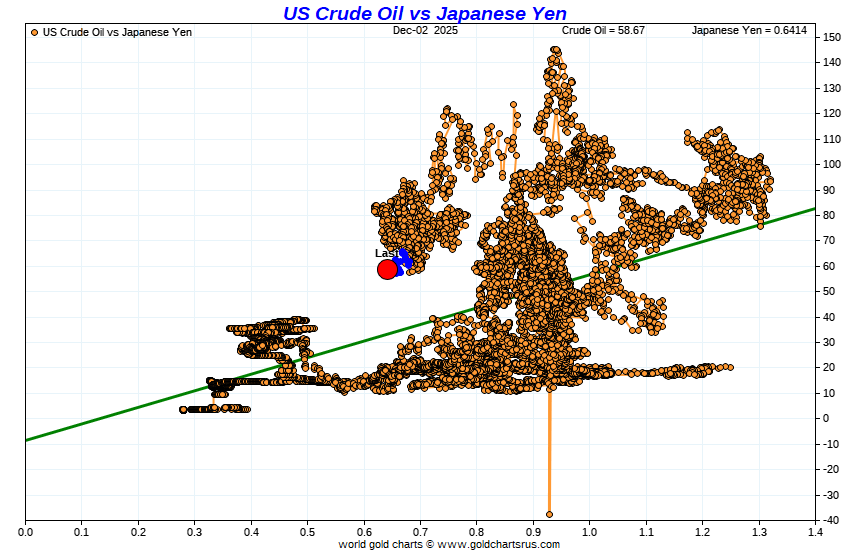Click the Crude Oil = 58.67 readout
850x550 pixels.
coord(603,30)
